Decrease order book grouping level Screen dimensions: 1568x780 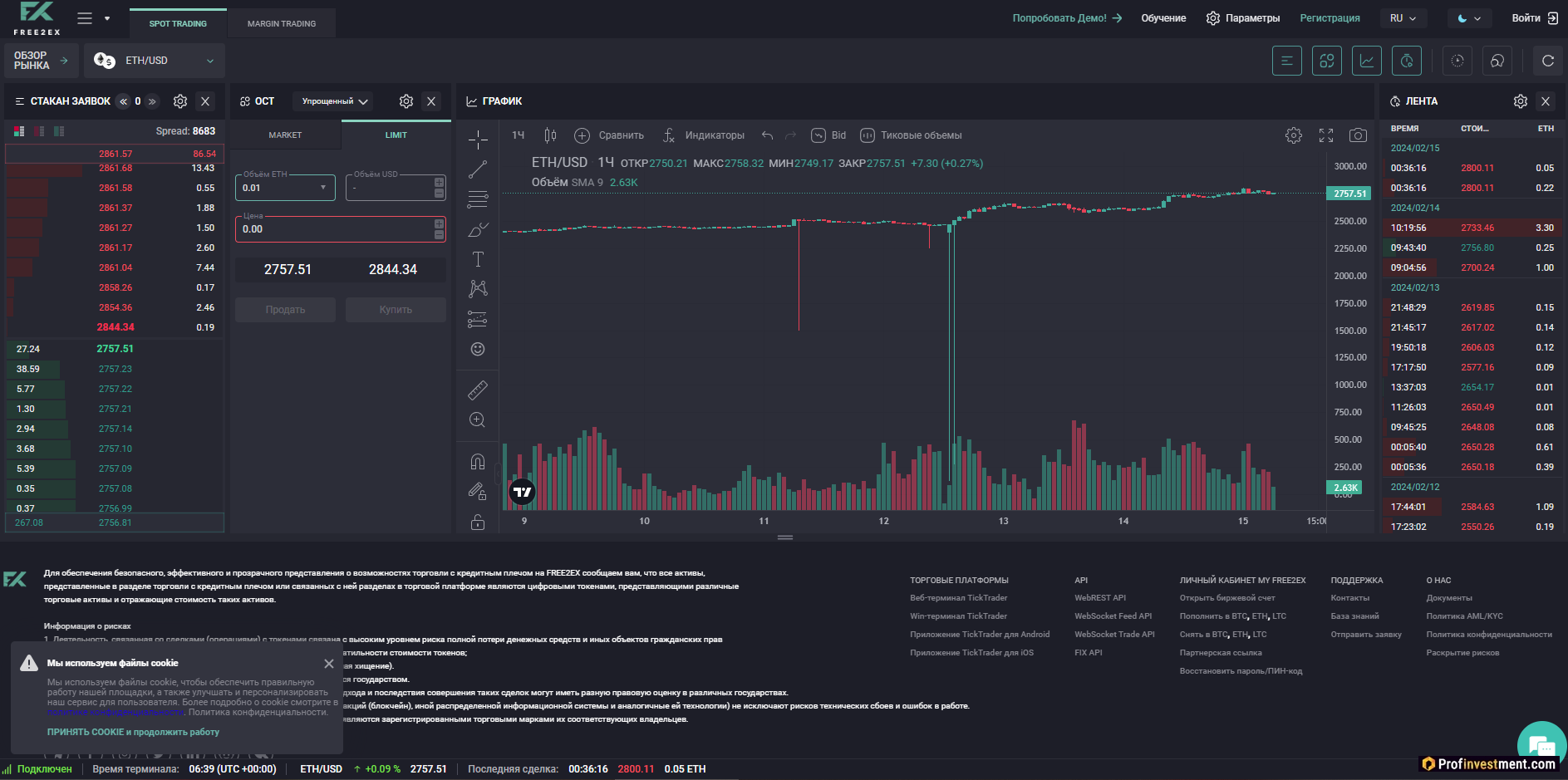124,101
